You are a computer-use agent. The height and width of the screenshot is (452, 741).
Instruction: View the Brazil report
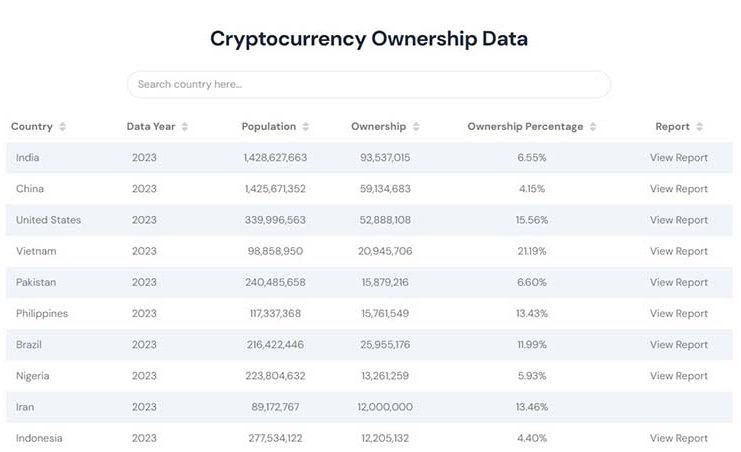tap(678, 344)
